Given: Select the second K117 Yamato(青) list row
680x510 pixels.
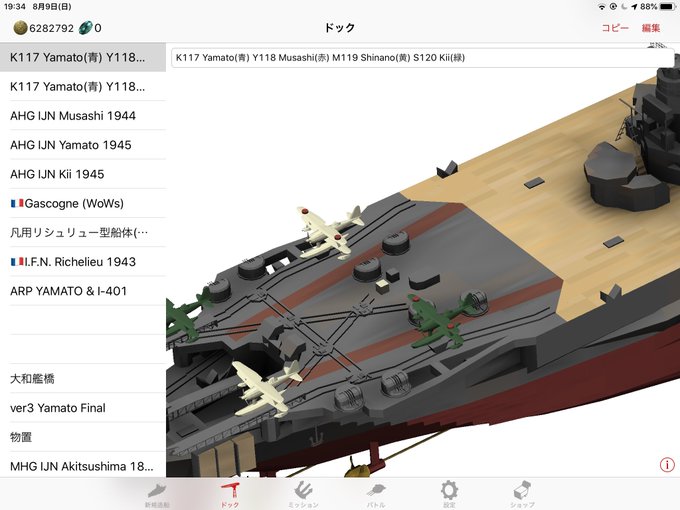Looking at the screenshot, I should point(83,86).
